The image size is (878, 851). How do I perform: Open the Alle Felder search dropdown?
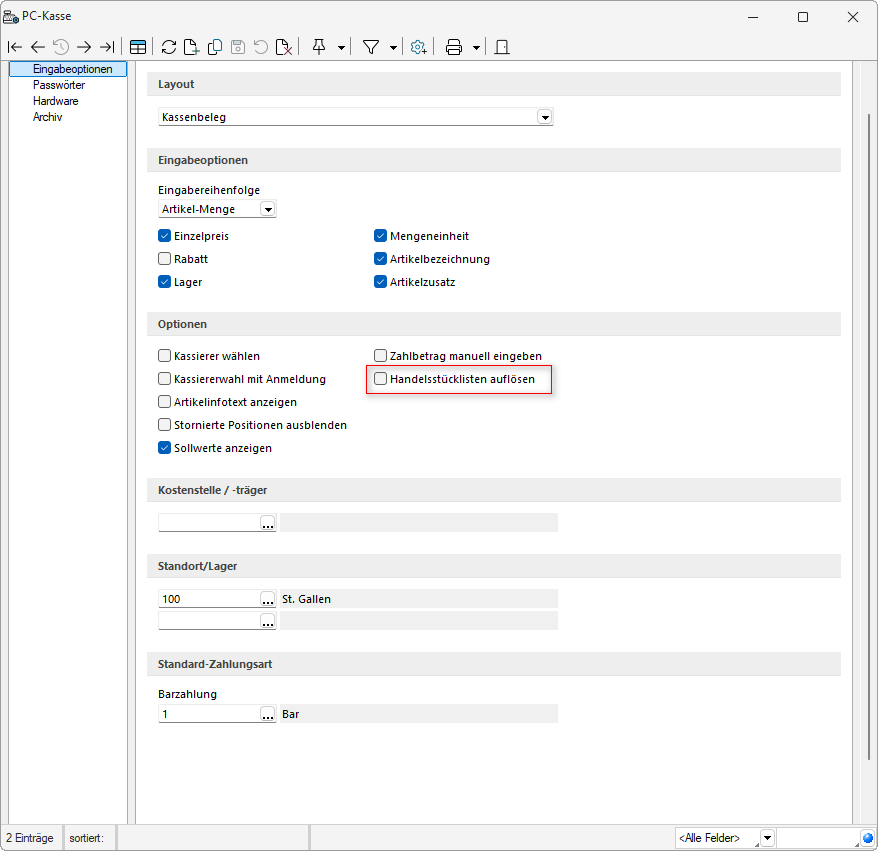[767, 837]
